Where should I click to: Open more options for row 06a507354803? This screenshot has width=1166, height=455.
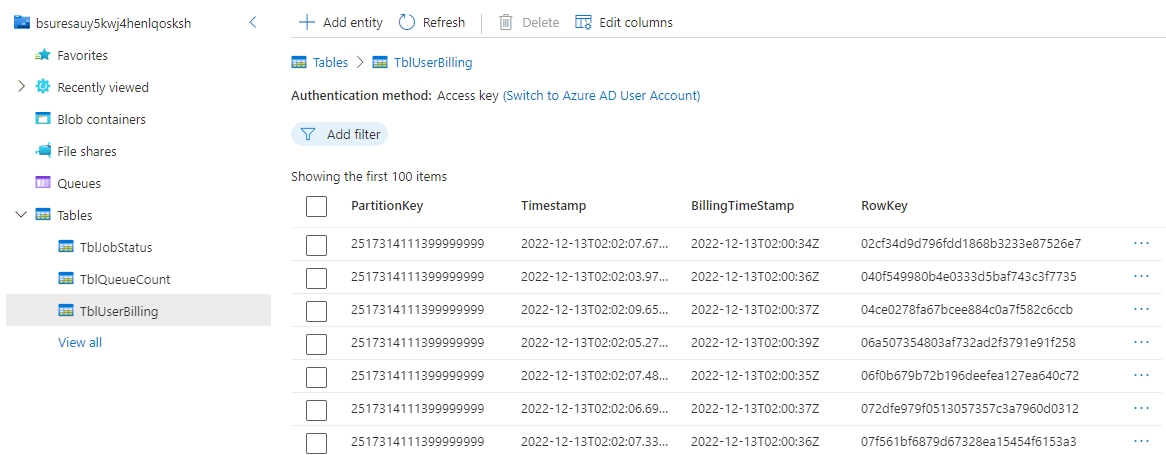[1141, 342]
